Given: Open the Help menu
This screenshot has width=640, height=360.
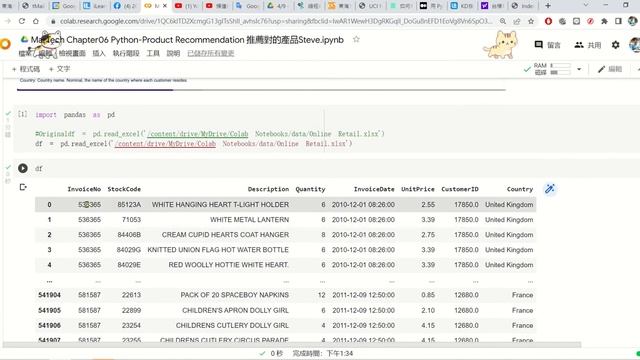Looking at the screenshot, I should coord(173,53).
